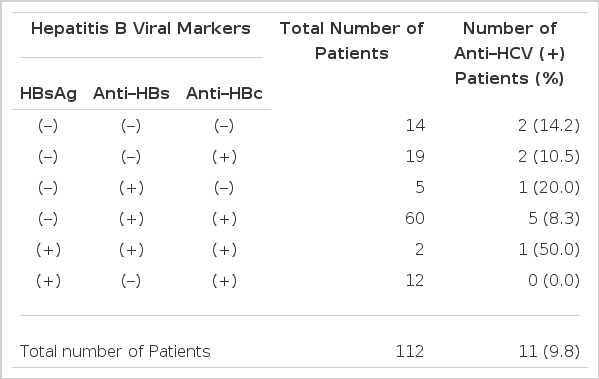
Task: Select the Anti–HBc column header
Action: [224, 94]
